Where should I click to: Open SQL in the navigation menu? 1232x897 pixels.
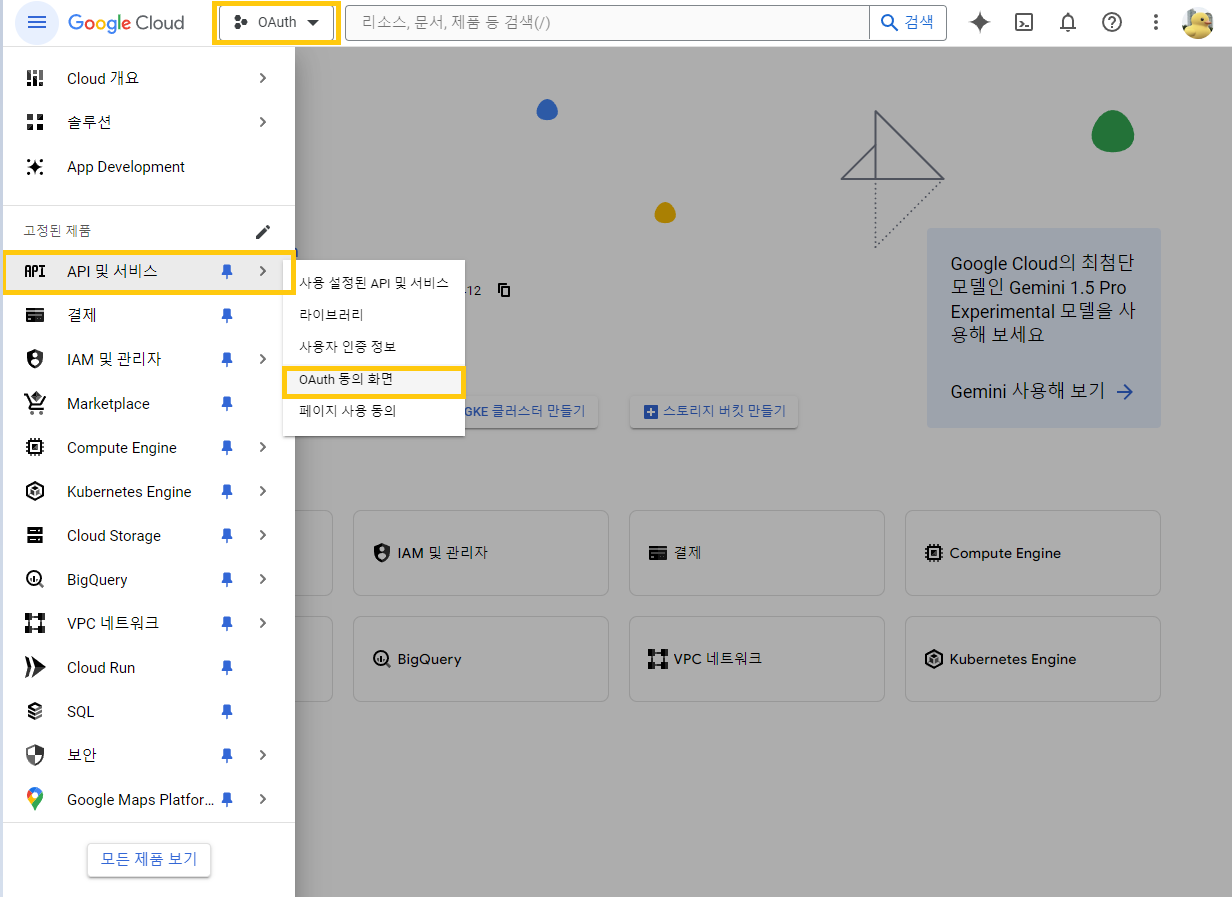coord(149,711)
